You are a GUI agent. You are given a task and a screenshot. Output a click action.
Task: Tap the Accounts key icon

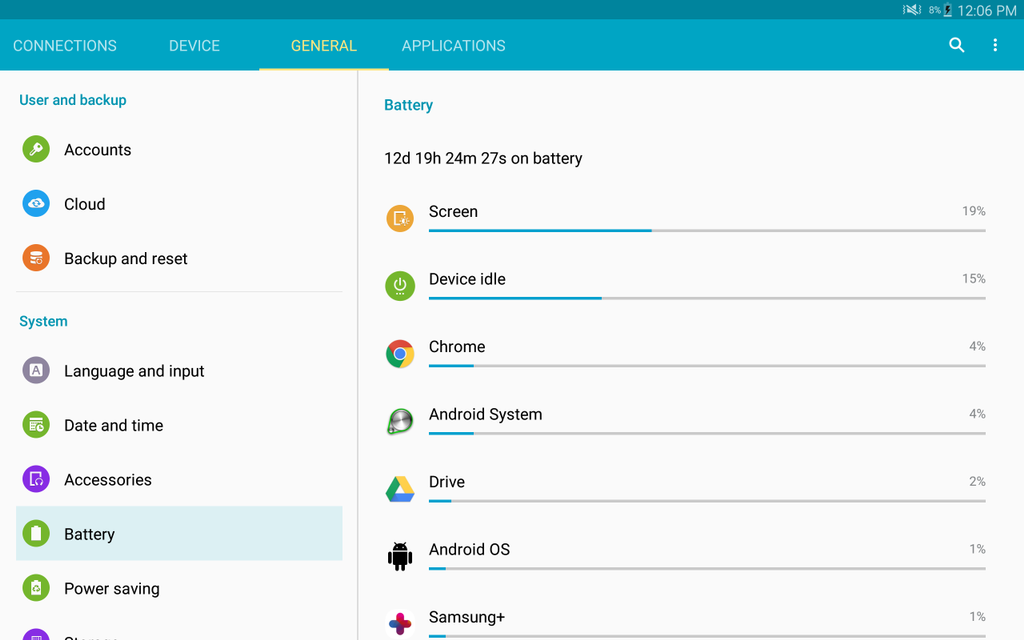point(36,150)
